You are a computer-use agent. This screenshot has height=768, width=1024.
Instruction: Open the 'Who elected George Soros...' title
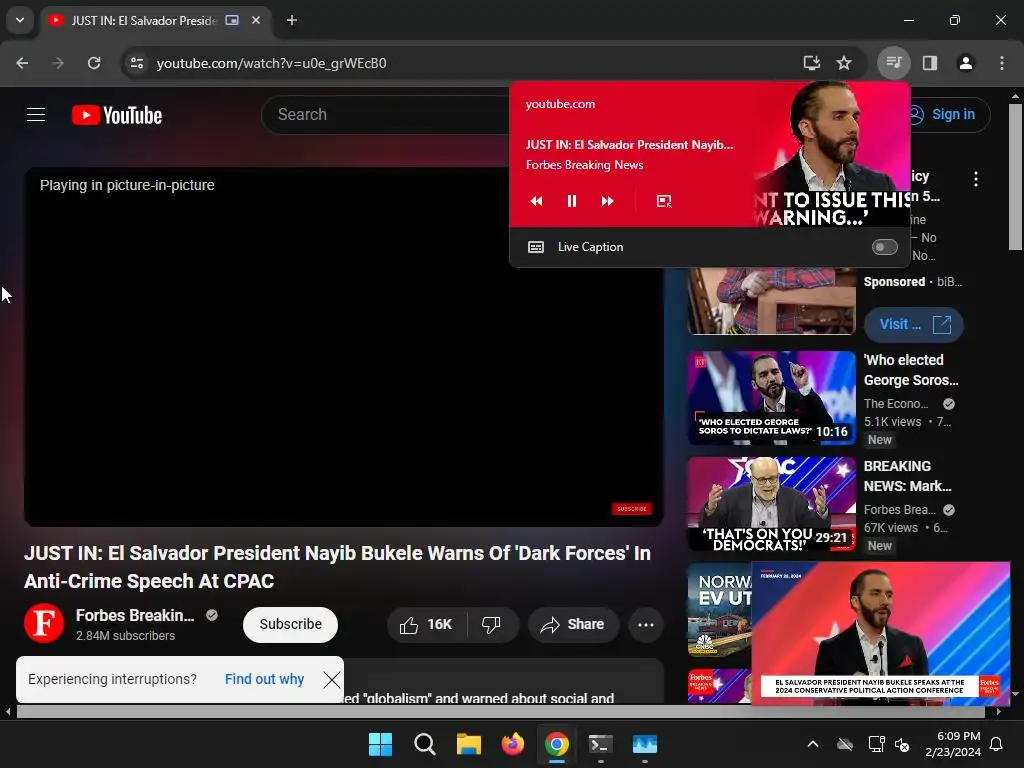tap(911, 370)
